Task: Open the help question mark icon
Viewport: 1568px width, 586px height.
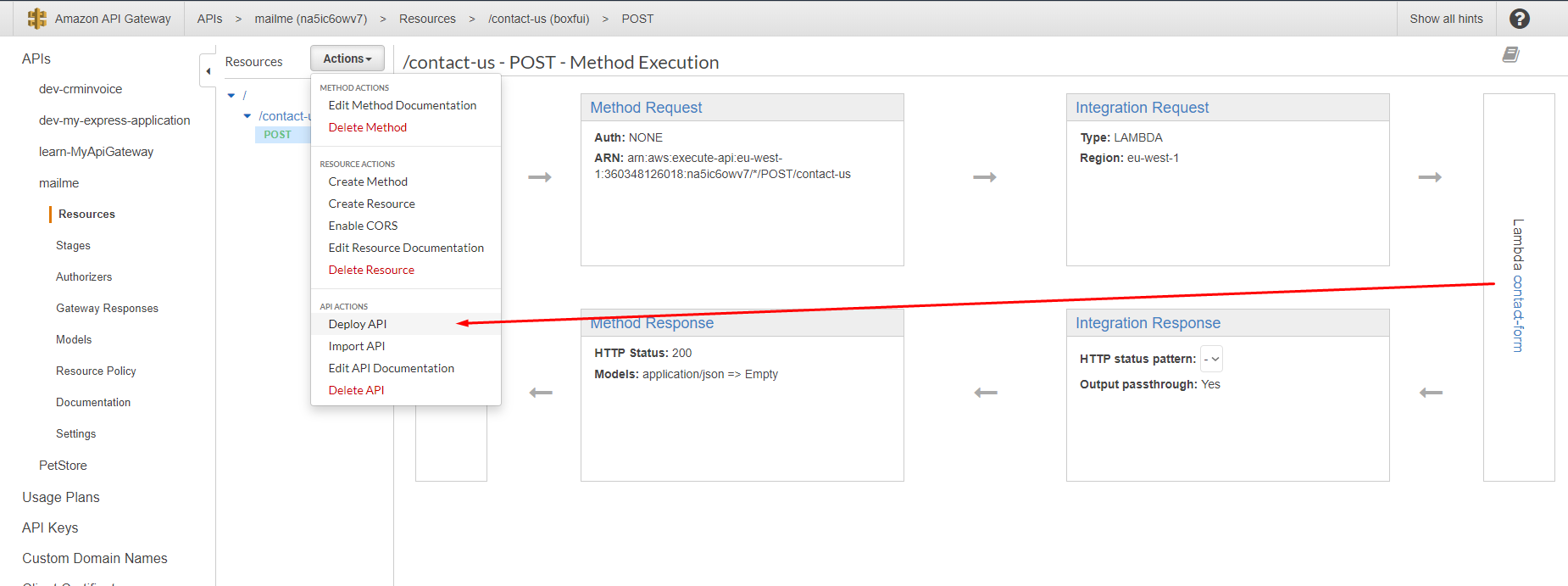Action: click(x=1520, y=19)
